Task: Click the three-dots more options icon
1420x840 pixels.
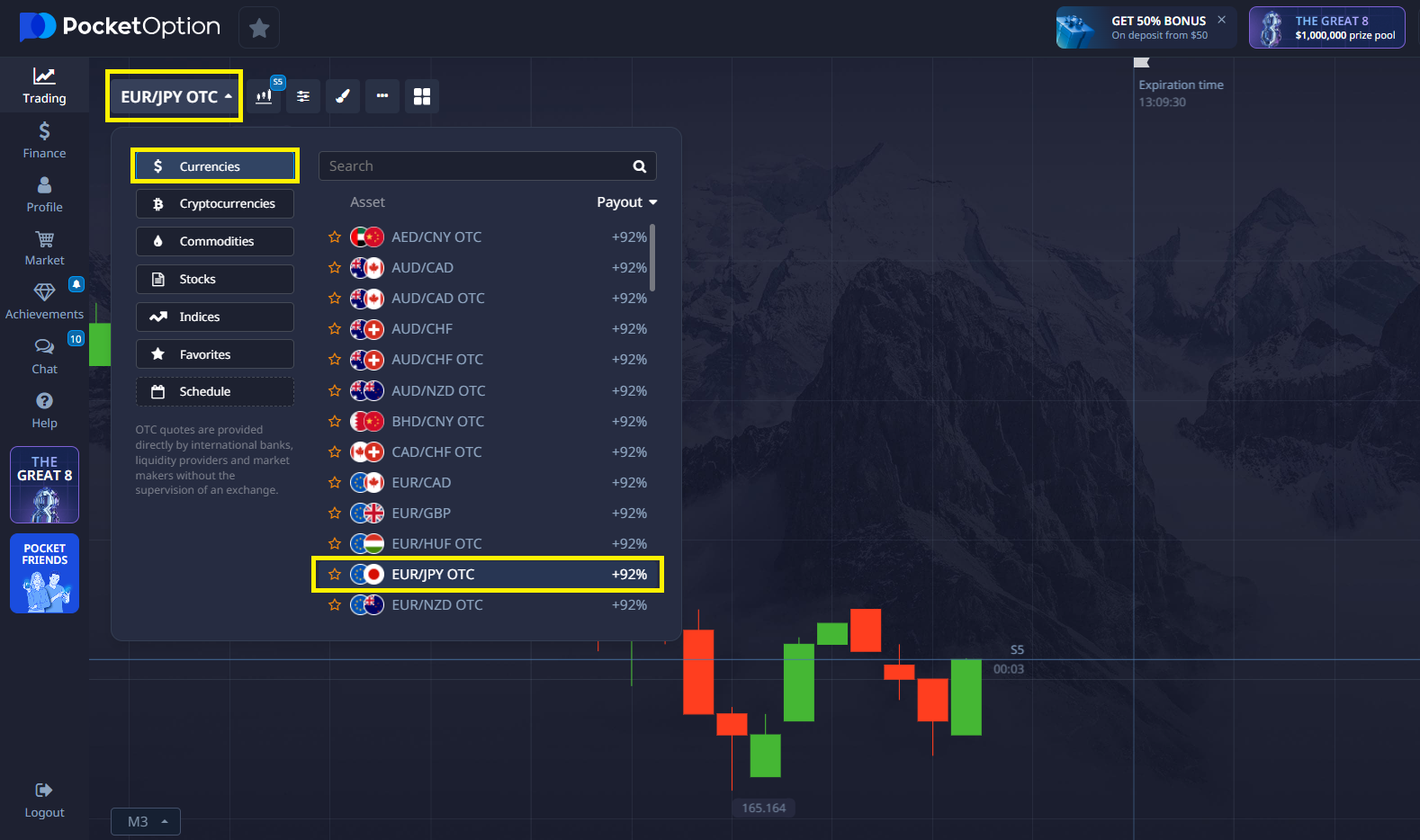Action: (x=382, y=96)
